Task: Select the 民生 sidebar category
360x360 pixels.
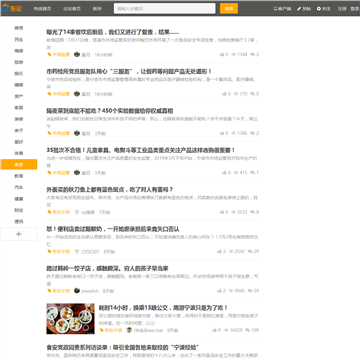Action: [19, 40]
